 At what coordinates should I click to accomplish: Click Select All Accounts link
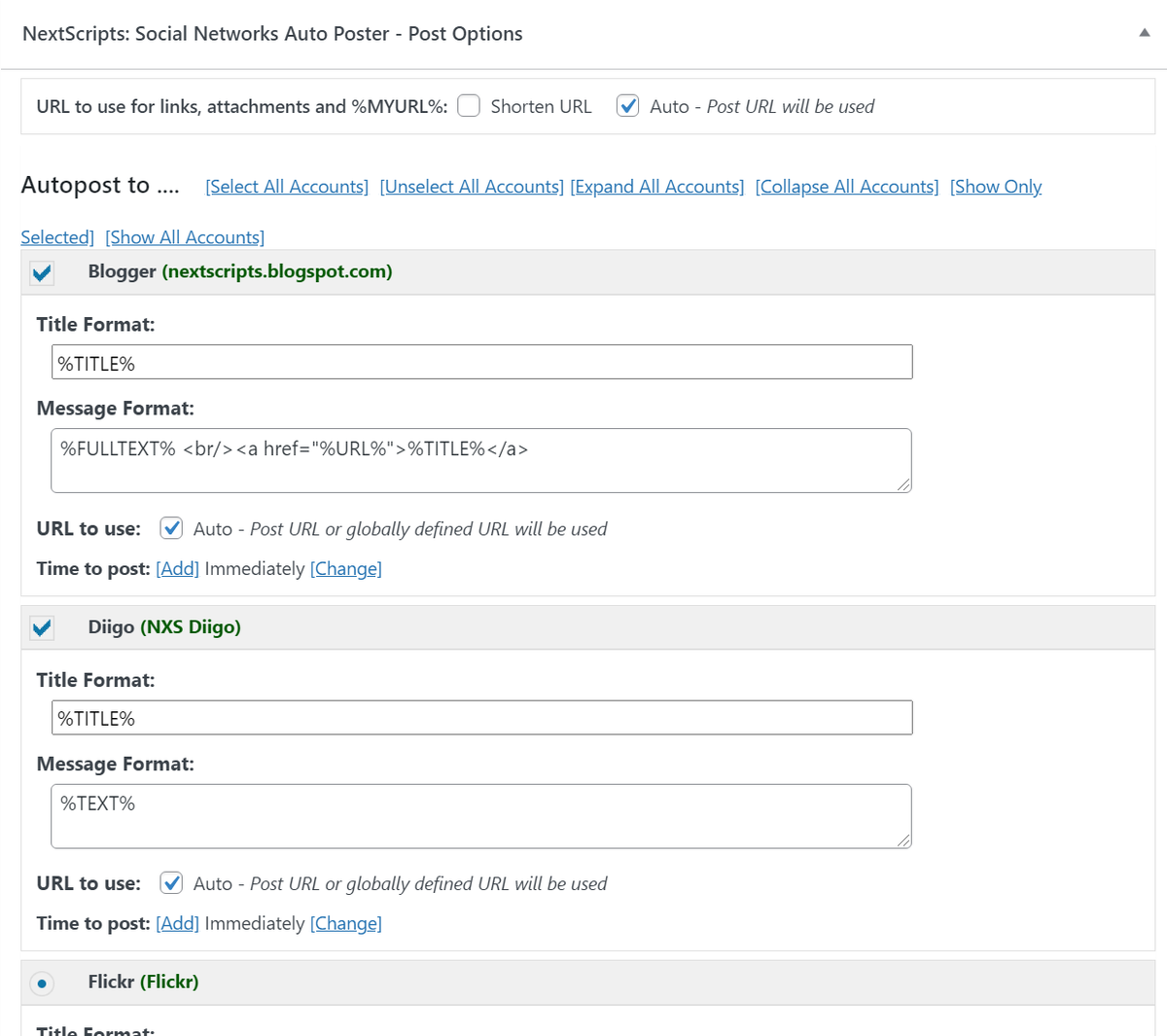pyautogui.click(x=287, y=187)
